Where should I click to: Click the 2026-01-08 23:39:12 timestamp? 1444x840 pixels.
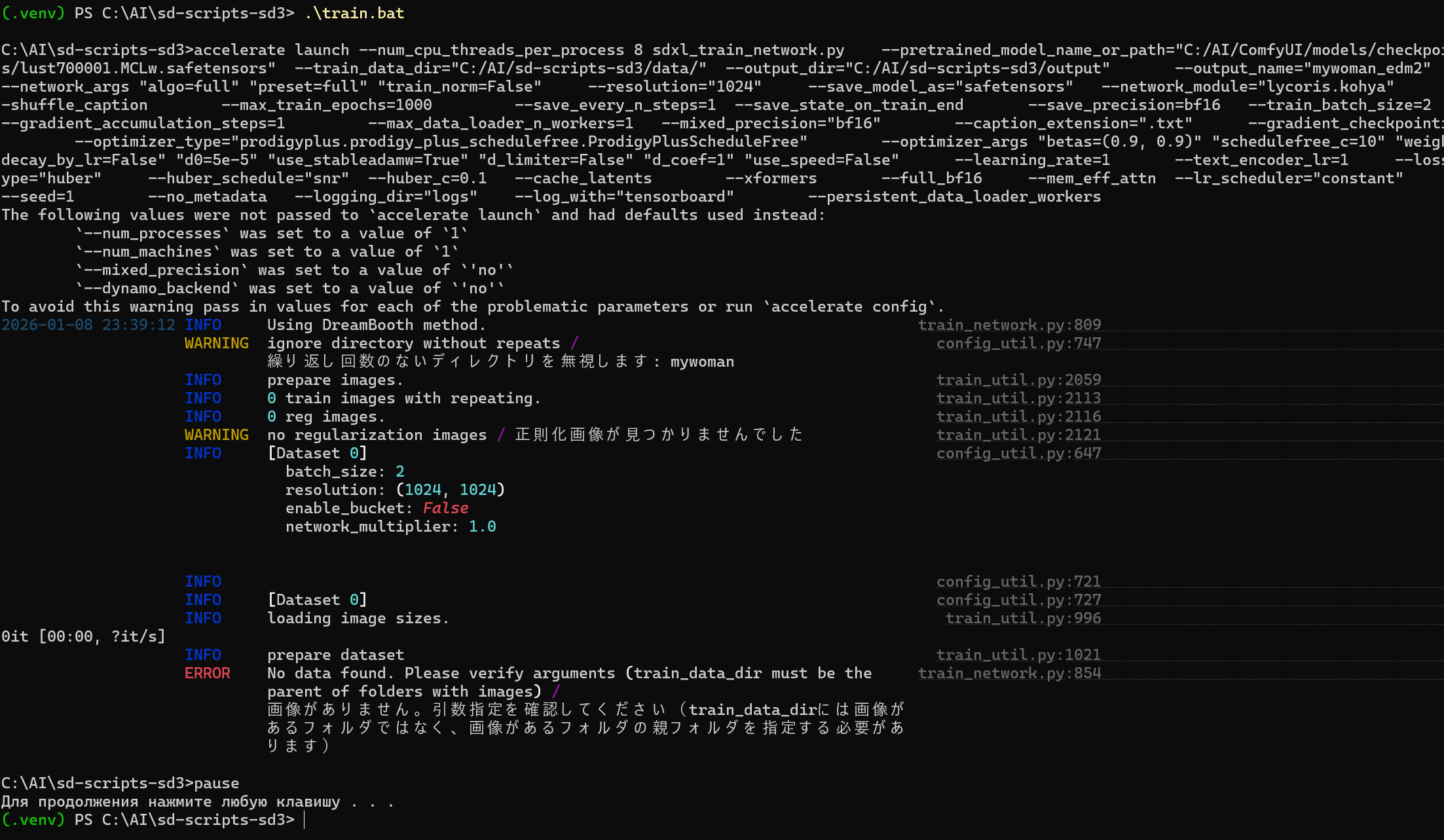[x=88, y=325]
